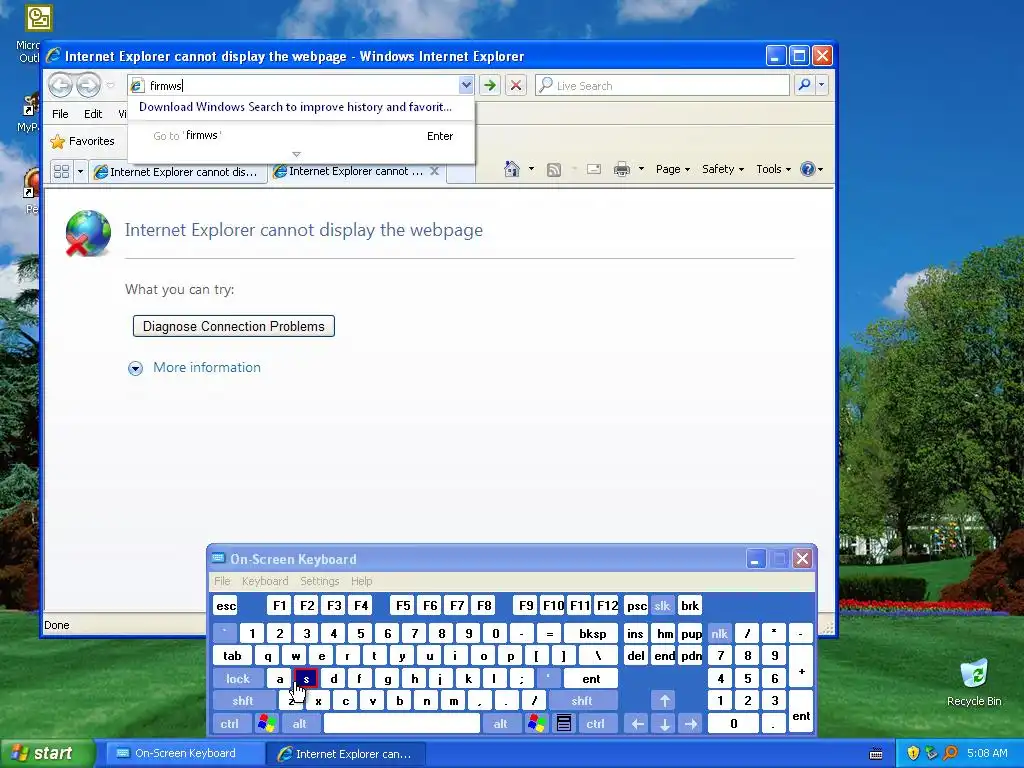Switch to the first Internet Explorer tab
This screenshot has height=768, width=1024.
click(177, 172)
